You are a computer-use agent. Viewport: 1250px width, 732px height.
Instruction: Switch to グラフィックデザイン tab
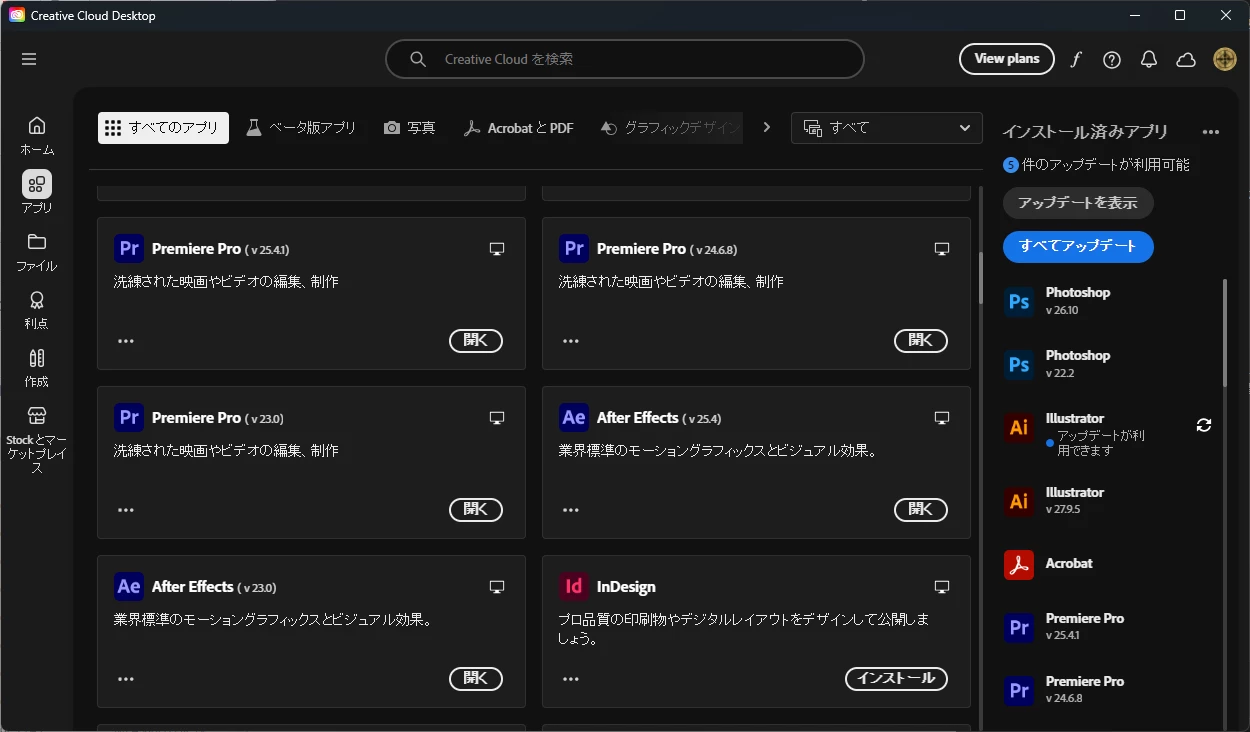[x=670, y=128]
